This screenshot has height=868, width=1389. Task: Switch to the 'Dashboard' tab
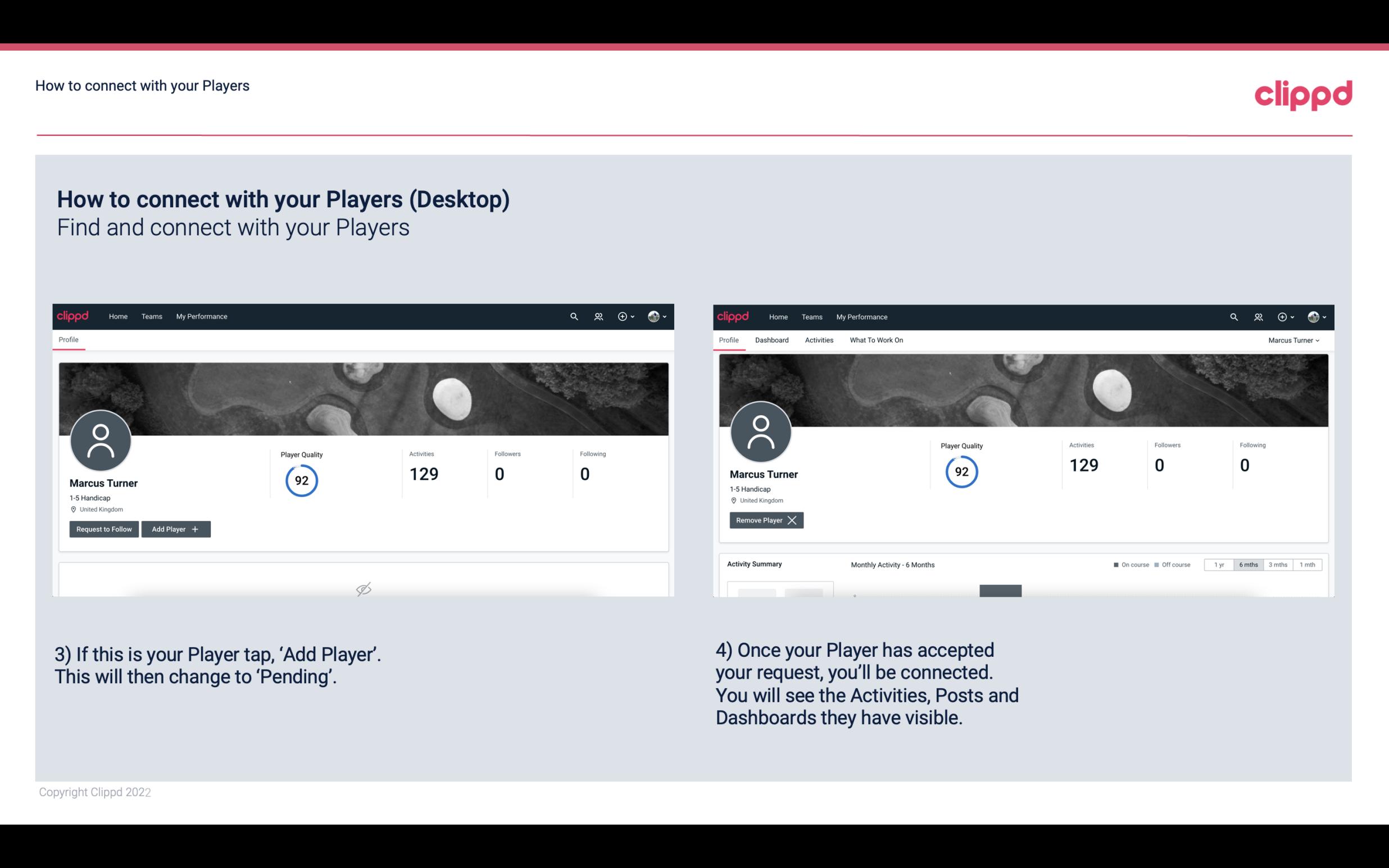point(772,340)
